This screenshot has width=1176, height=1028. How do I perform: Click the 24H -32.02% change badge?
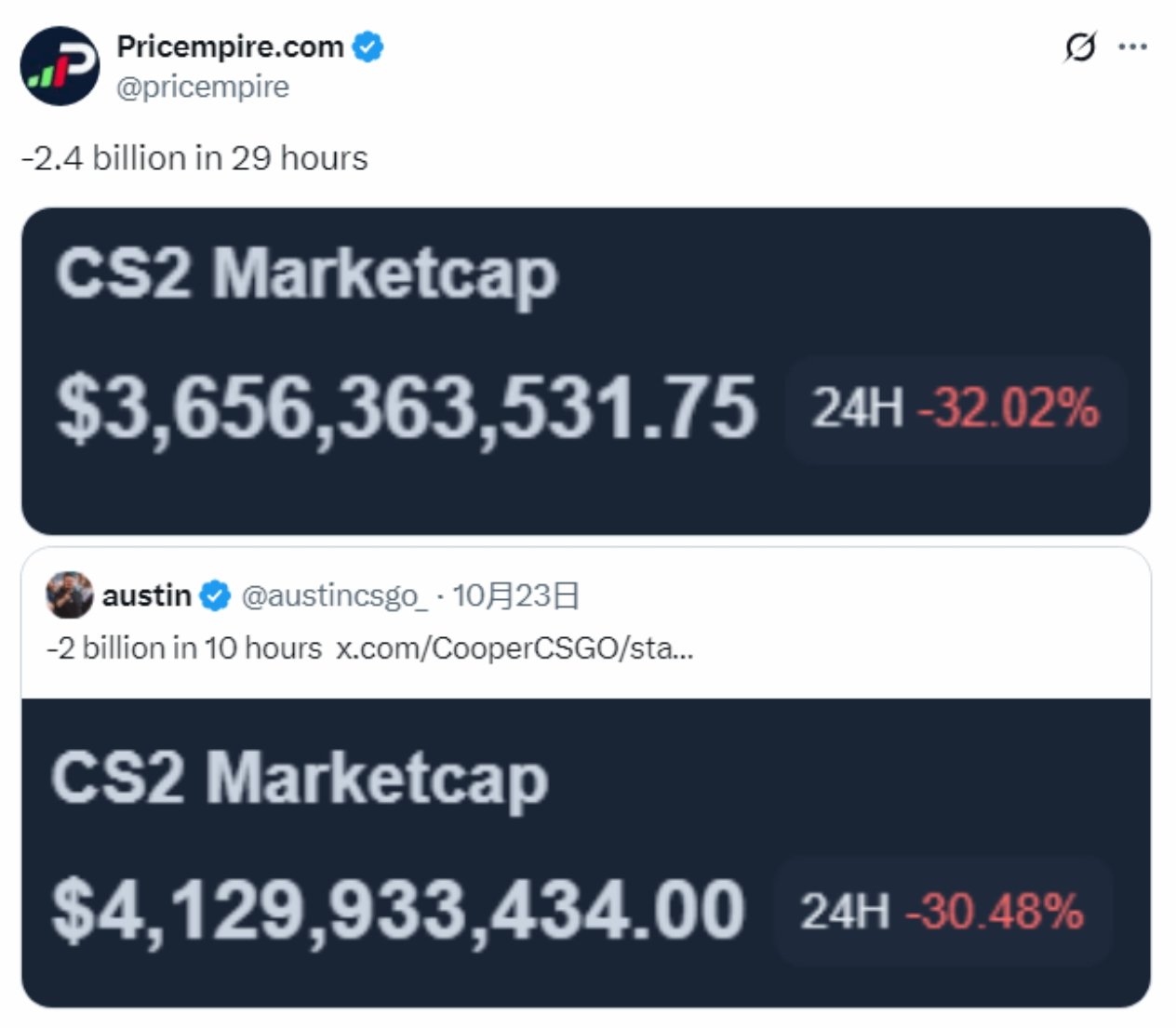(x=955, y=408)
